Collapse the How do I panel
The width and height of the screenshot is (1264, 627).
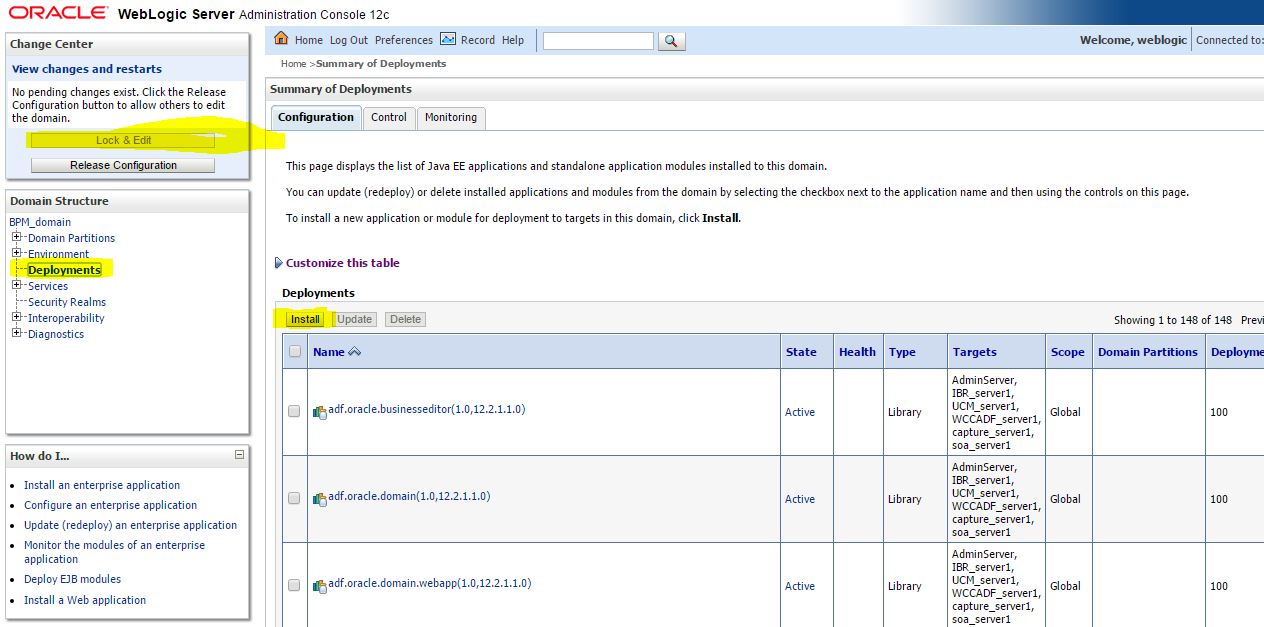(x=240, y=456)
